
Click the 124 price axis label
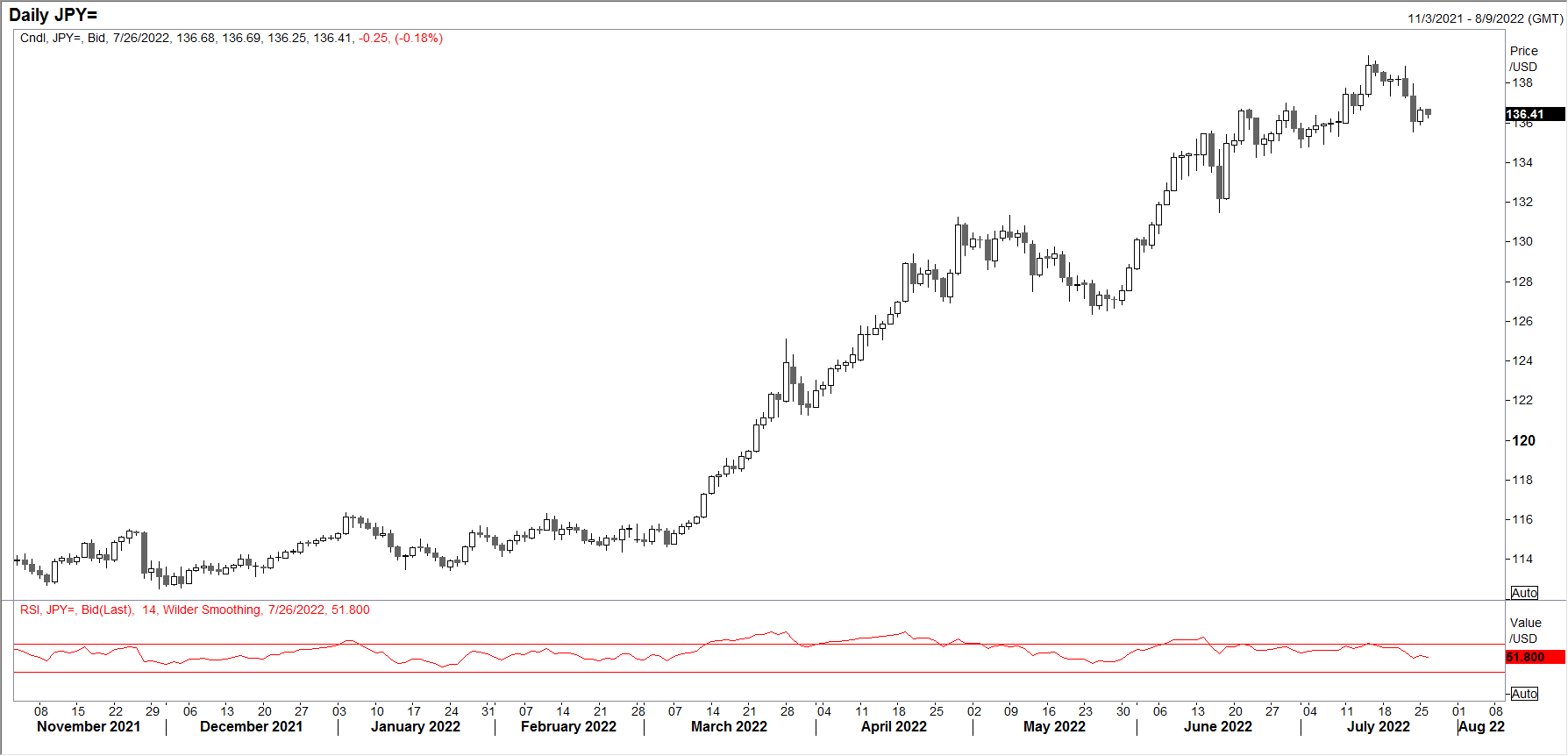[1522, 360]
